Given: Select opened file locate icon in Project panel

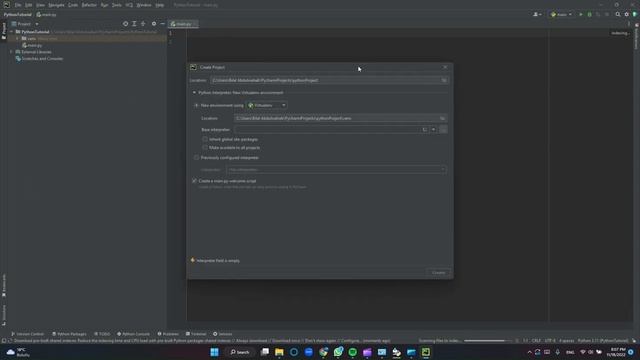Looking at the screenshot, I should 125,24.
